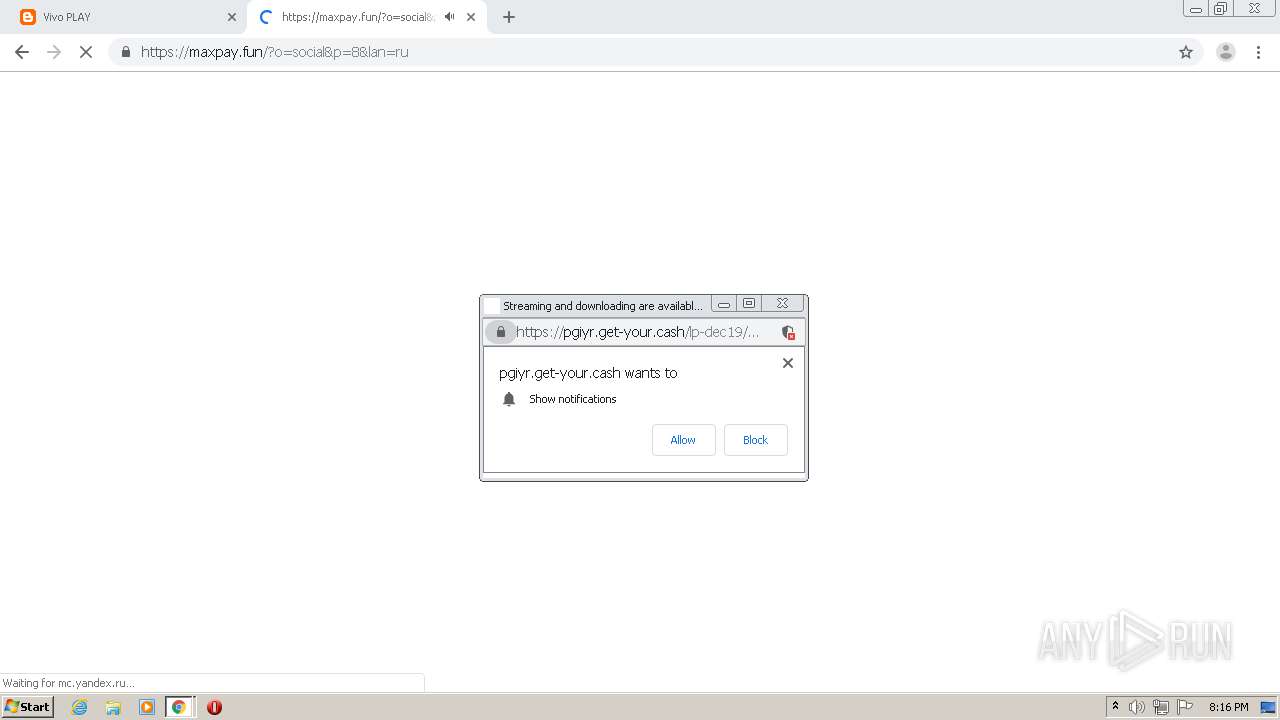The image size is (1280, 720).
Task: View site info via main padlock icon
Action: (125, 52)
